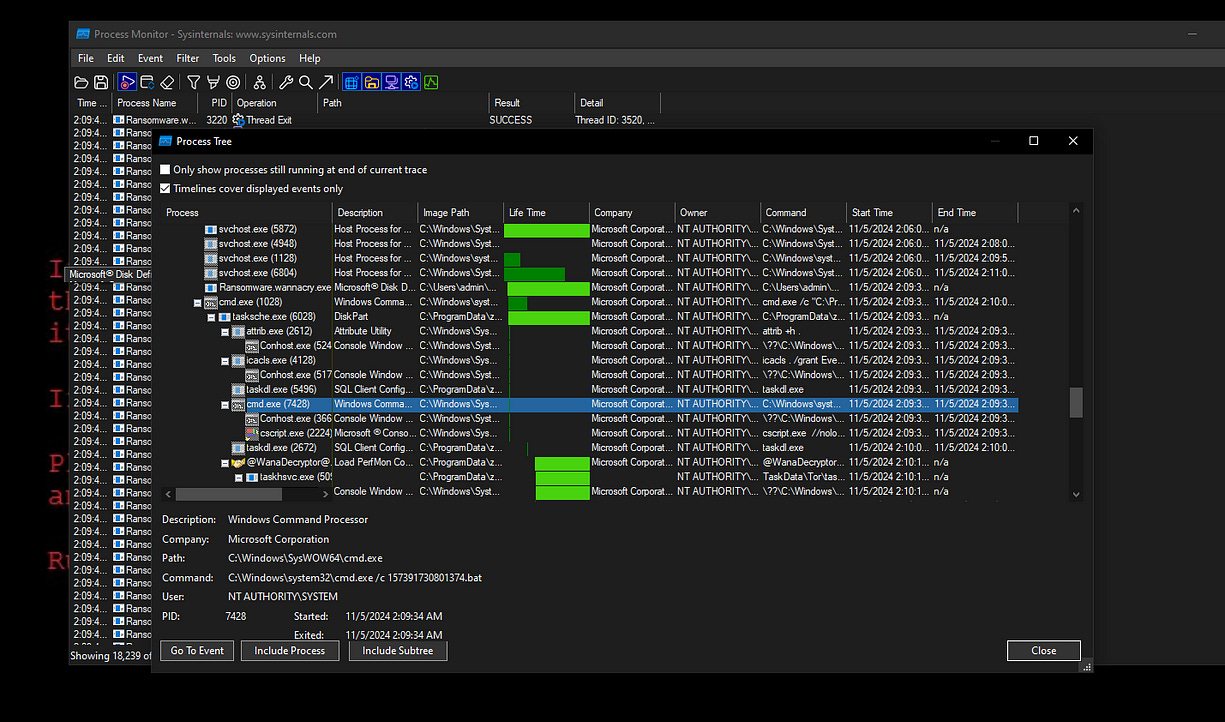Click the Start Time column header
This screenshot has height=722, width=1225.
click(x=890, y=212)
